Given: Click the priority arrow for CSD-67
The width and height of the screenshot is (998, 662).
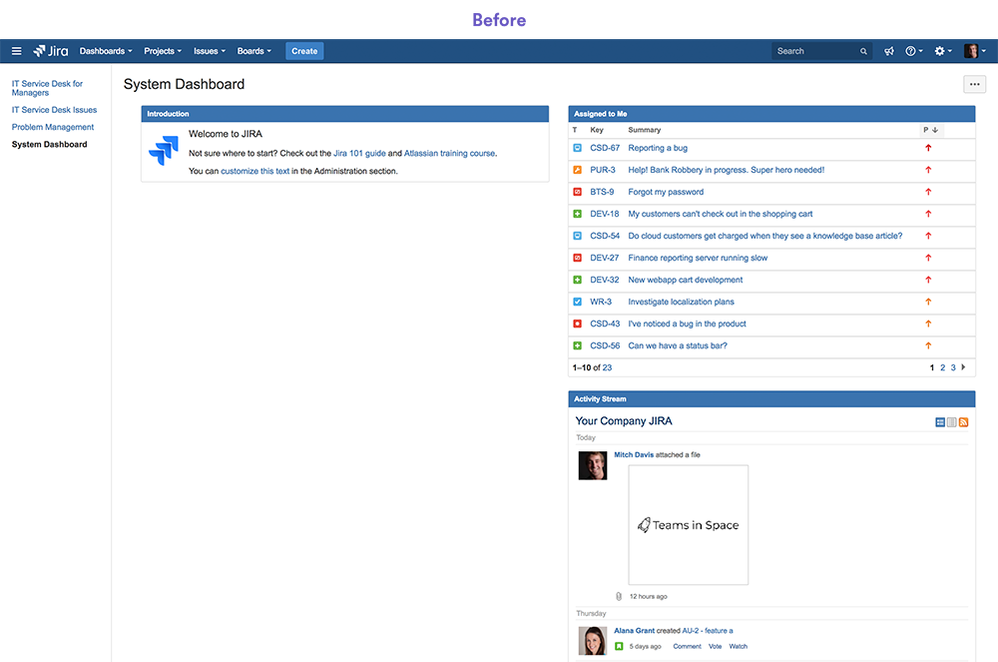Looking at the screenshot, I should 928,148.
